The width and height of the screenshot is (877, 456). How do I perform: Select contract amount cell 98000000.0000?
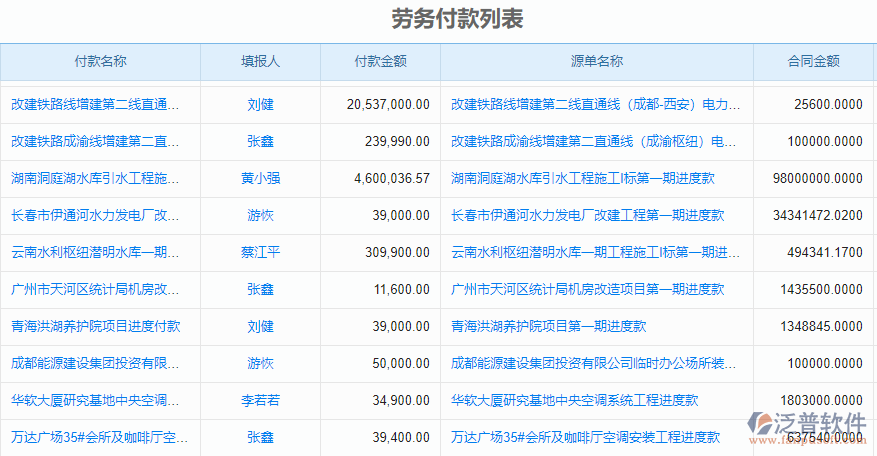[x=817, y=178]
